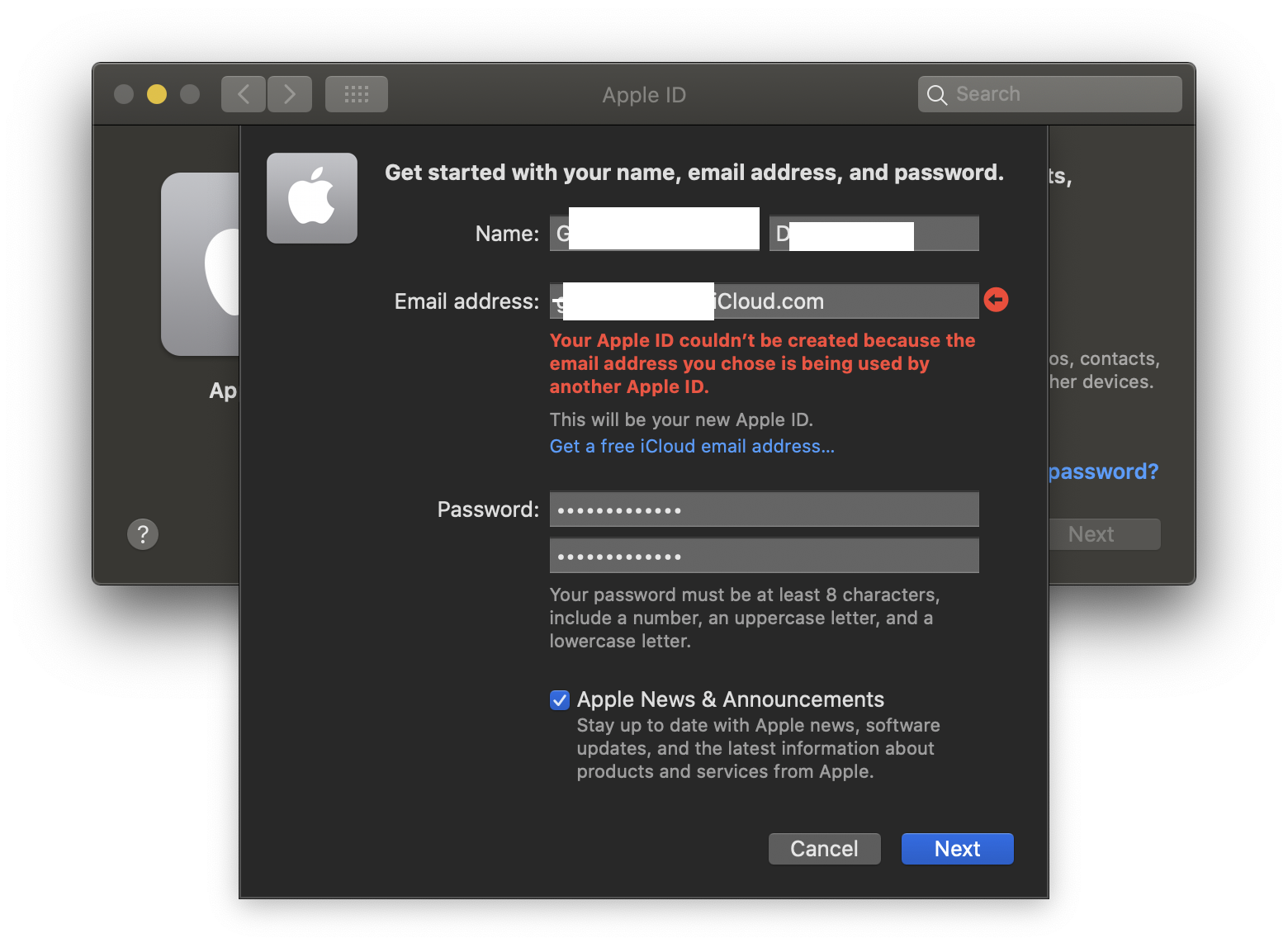Click the 'Name:' field label
The width and height of the screenshot is (1288, 943).
pyautogui.click(x=507, y=234)
